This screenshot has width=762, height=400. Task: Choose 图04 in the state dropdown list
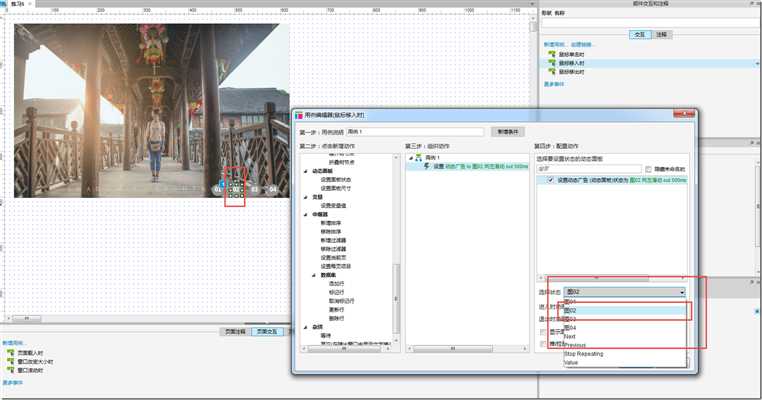click(x=625, y=328)
